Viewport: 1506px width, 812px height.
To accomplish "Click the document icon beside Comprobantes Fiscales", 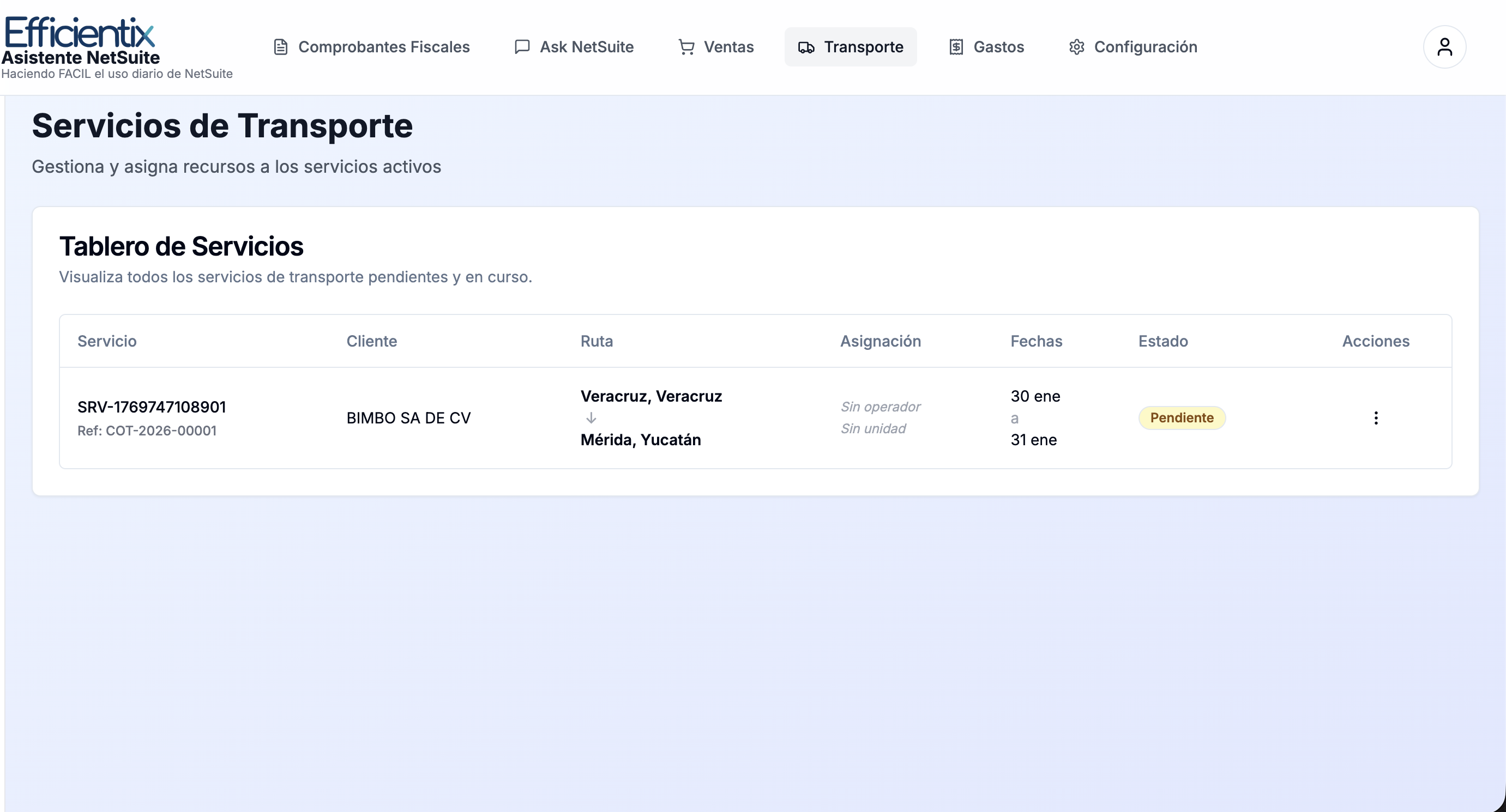I will 281,47.
